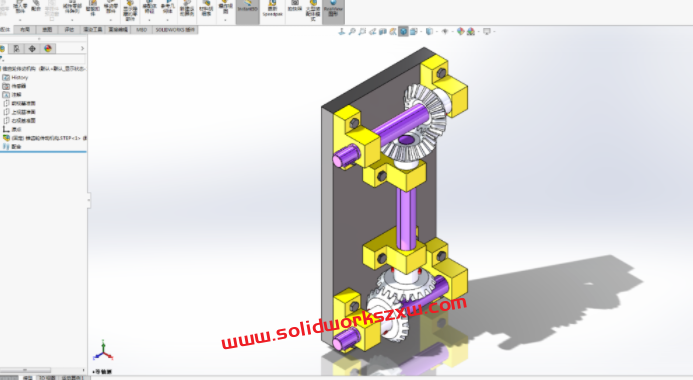Image resolution: width=693 pixels, height=380 pixels.
Task: Select 上视基准面 plane in the tree
Action: (x=19, y=112)
